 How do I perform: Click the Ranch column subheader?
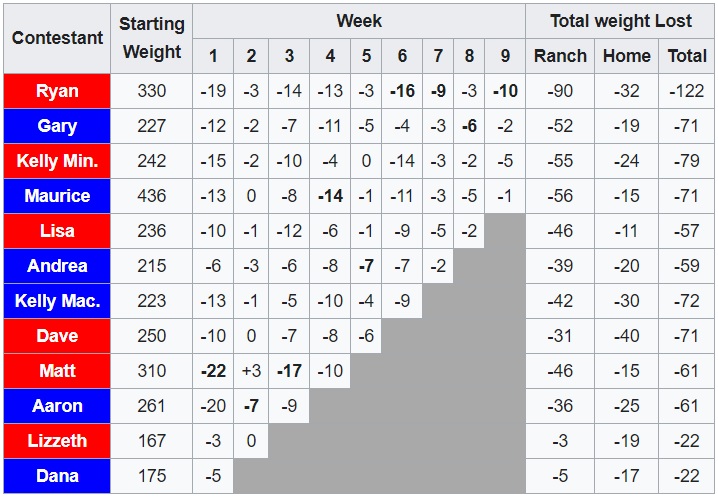560,56
